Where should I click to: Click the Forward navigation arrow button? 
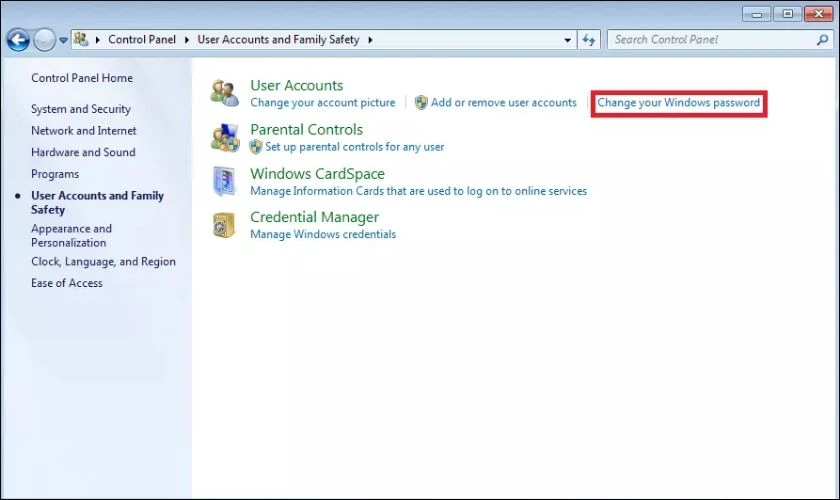(x=44, y=40)
